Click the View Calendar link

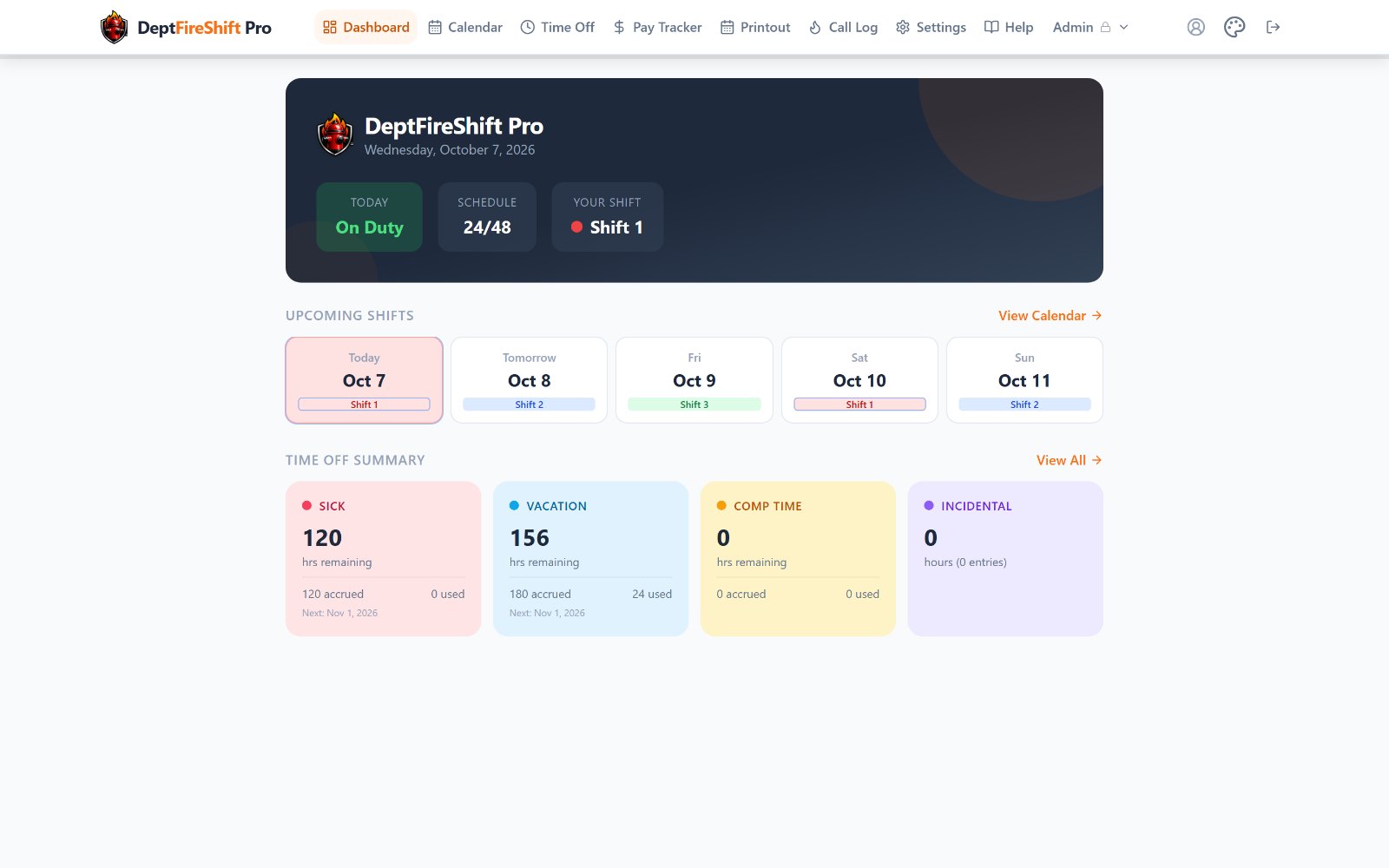click(x=1050, y=315)
